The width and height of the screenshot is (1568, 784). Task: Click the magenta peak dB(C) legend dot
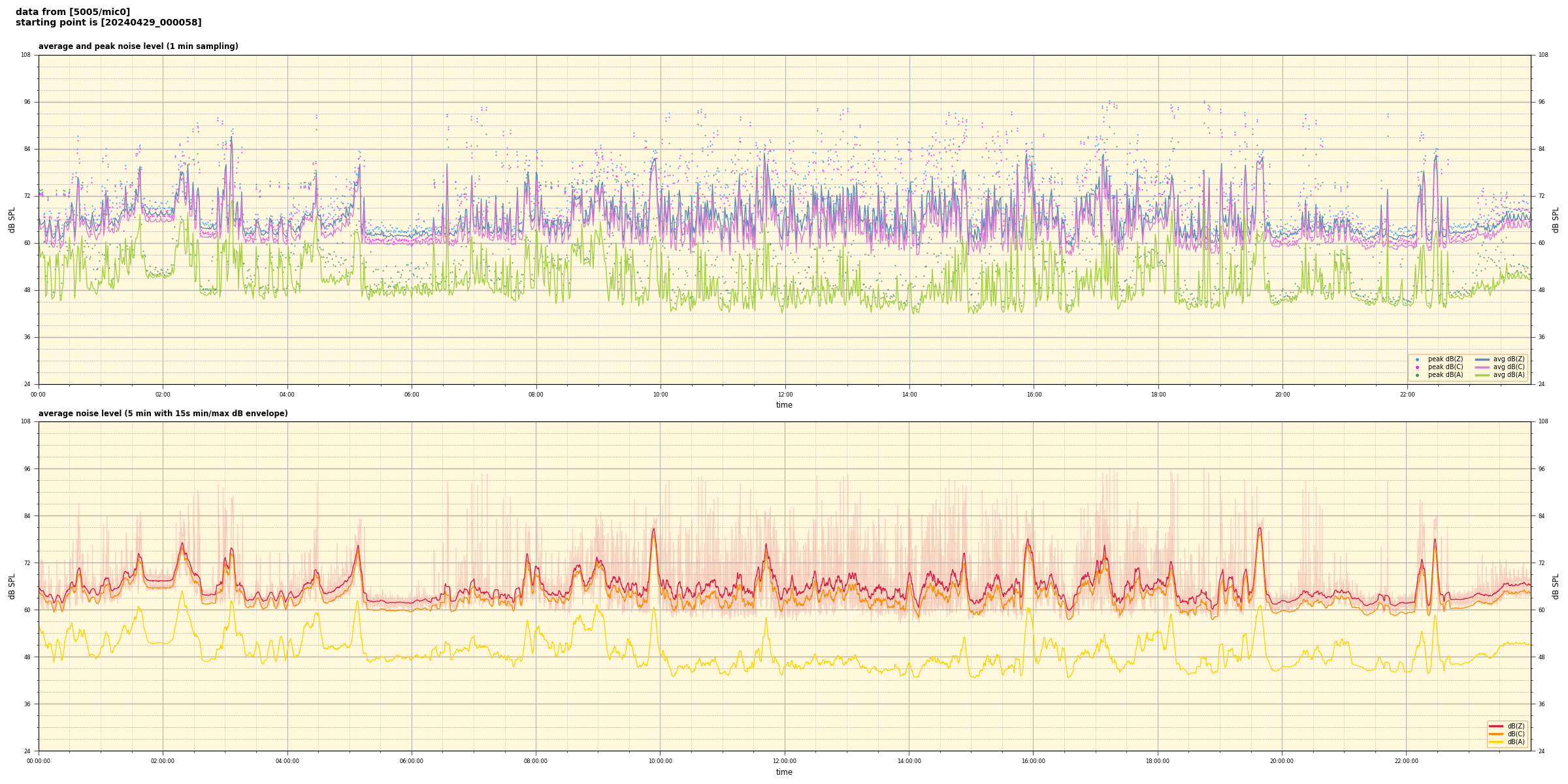pyautogui.click(x=1417, y=367)
